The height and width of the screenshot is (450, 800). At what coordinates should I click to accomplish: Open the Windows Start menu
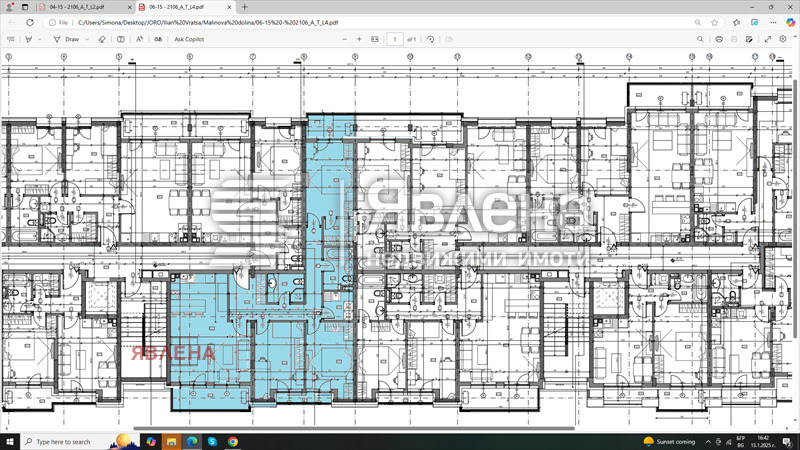10,441
